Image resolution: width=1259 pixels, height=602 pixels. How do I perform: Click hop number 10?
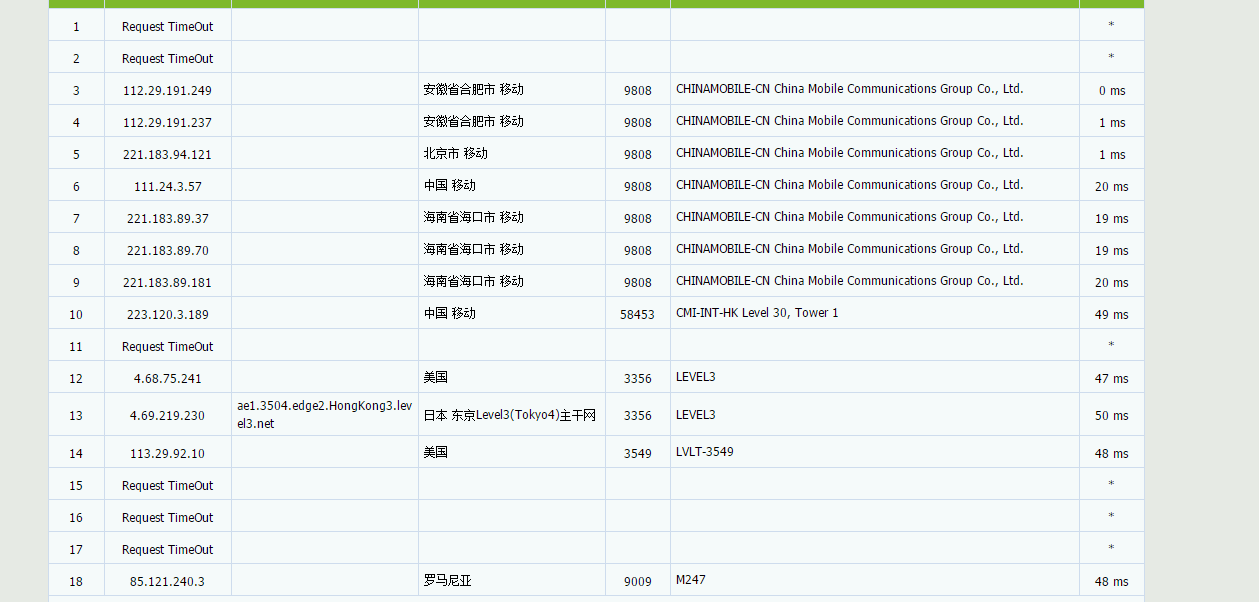coord(76,314)
